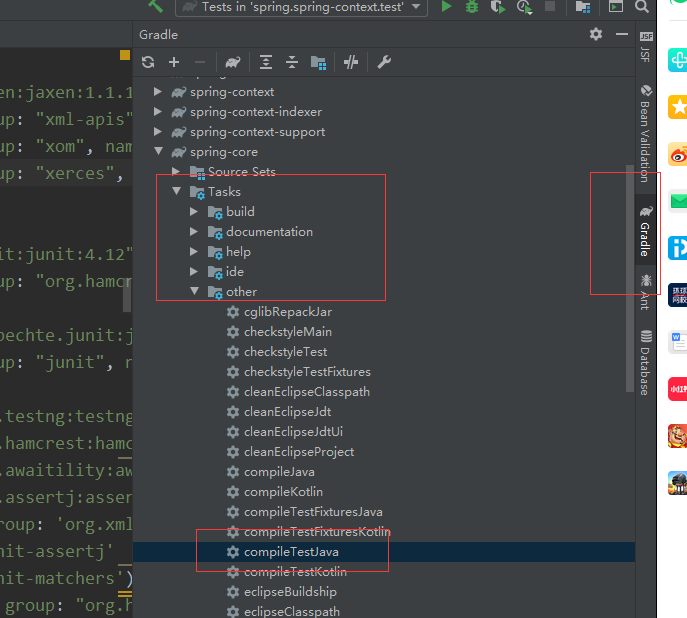Click the Expand All icon in Gradle toolbar

(x=266, y=62)
